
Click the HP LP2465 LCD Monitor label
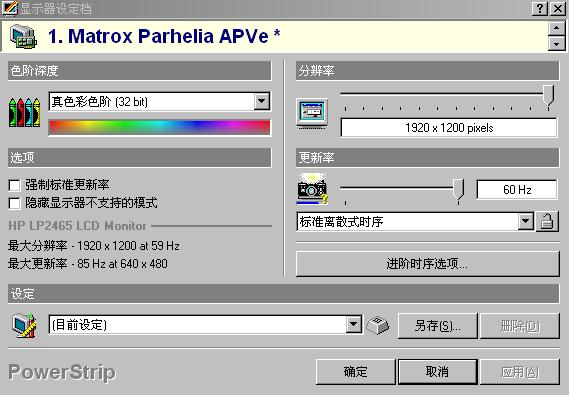pyautogui.click(x=77, y=226)
